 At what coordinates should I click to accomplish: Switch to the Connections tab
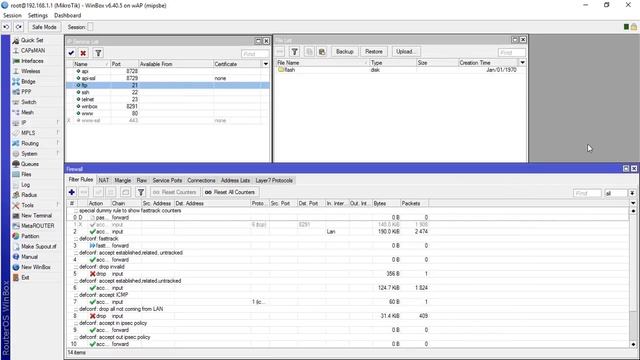pos(201,180)
